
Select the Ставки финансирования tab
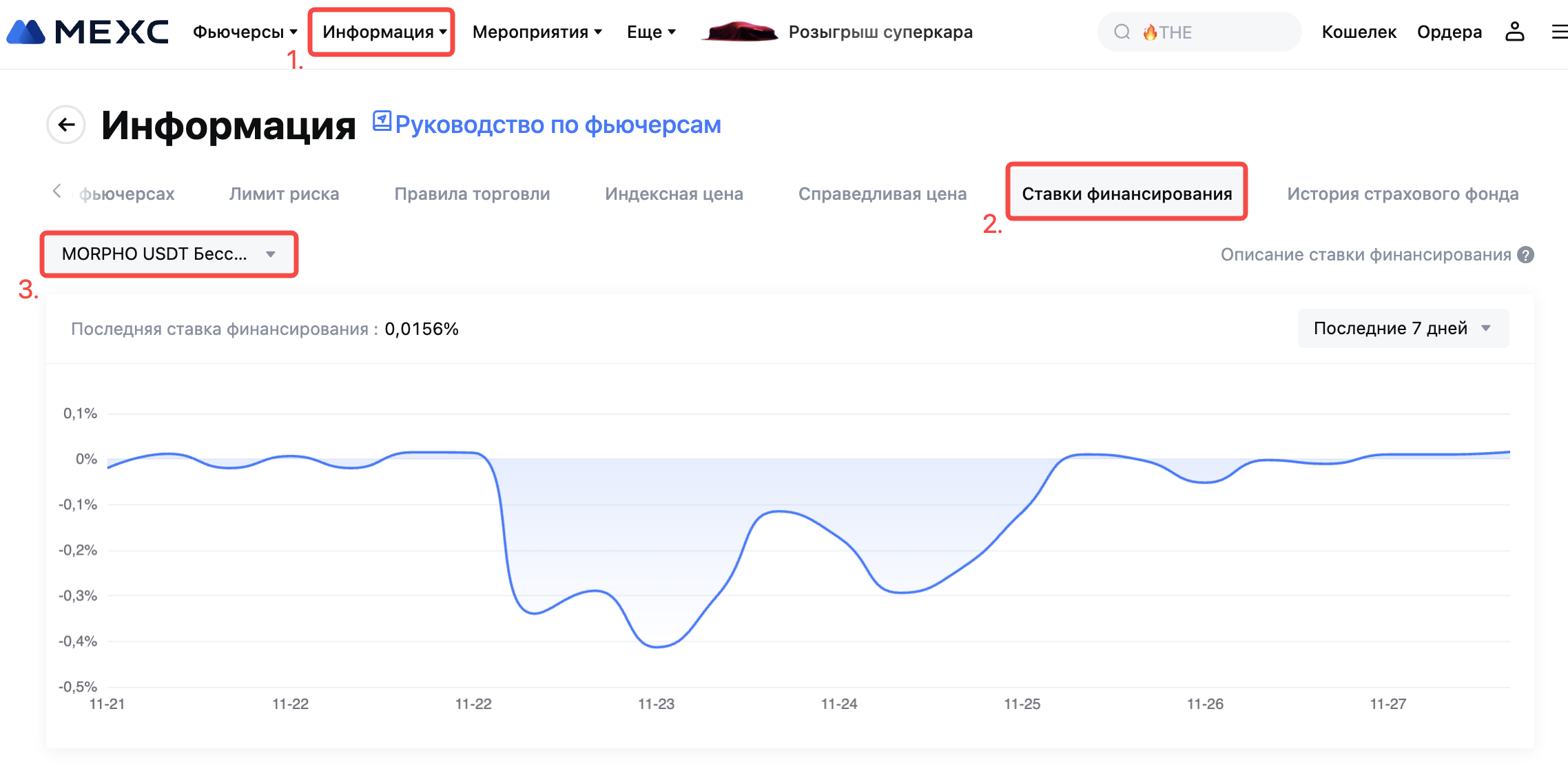pyautogui.click(x=1126, y=194)
